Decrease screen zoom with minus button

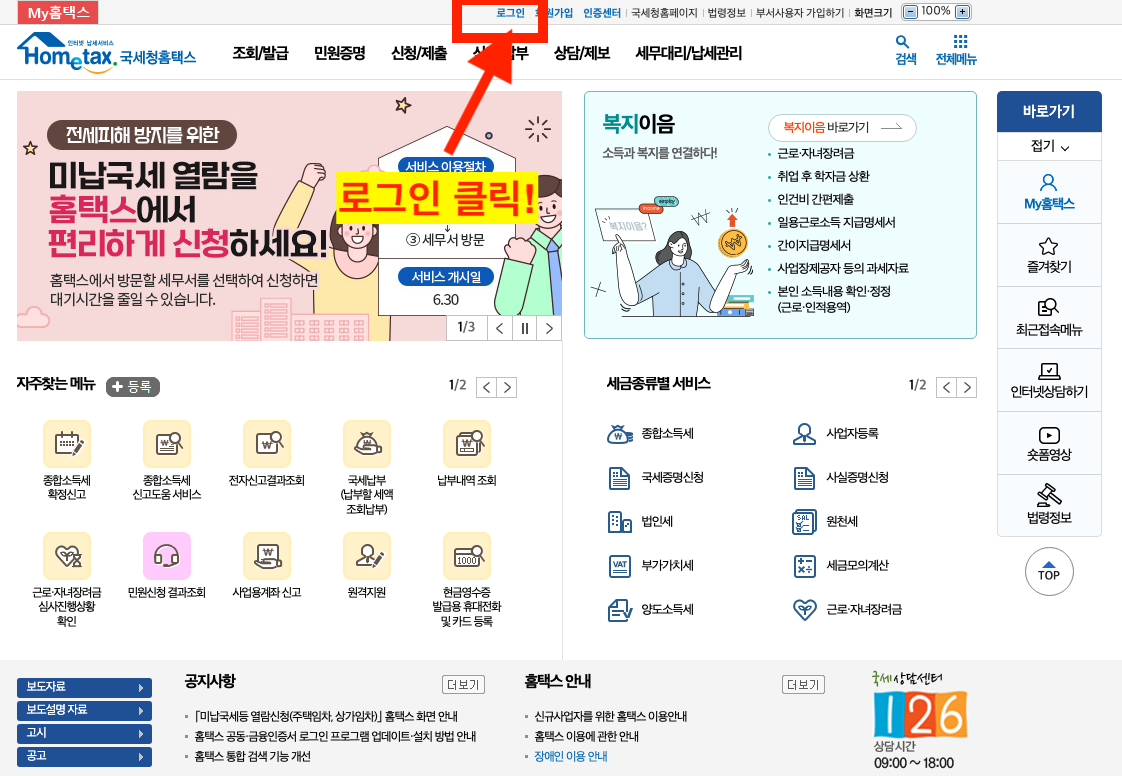910,11
